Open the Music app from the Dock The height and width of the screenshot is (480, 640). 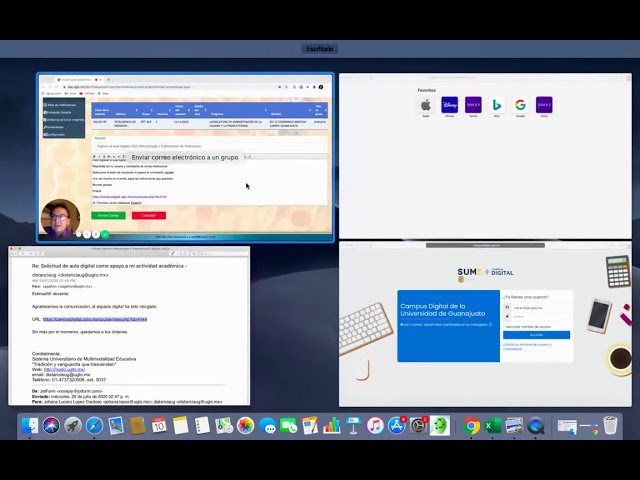375,426
